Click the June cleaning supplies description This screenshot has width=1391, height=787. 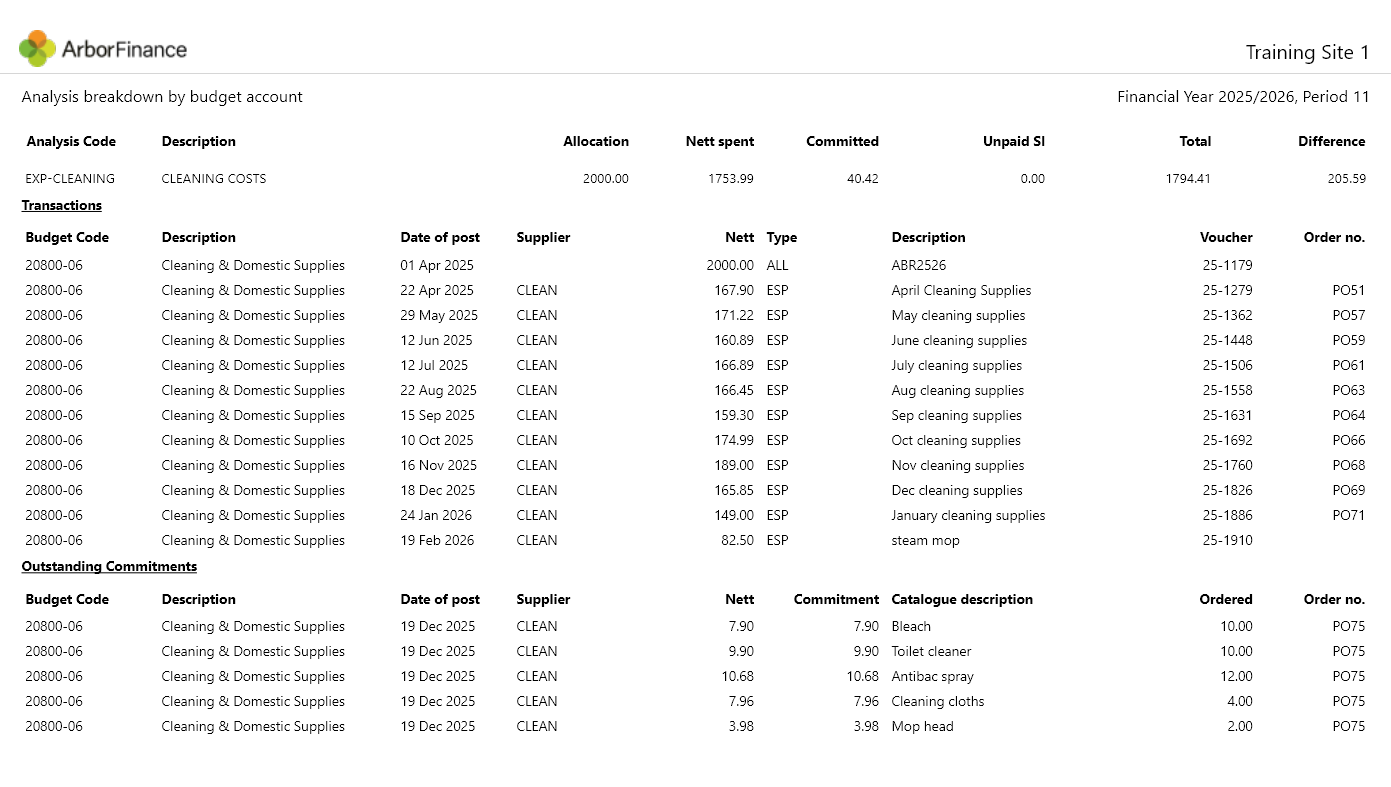click(x=959, y=340)
